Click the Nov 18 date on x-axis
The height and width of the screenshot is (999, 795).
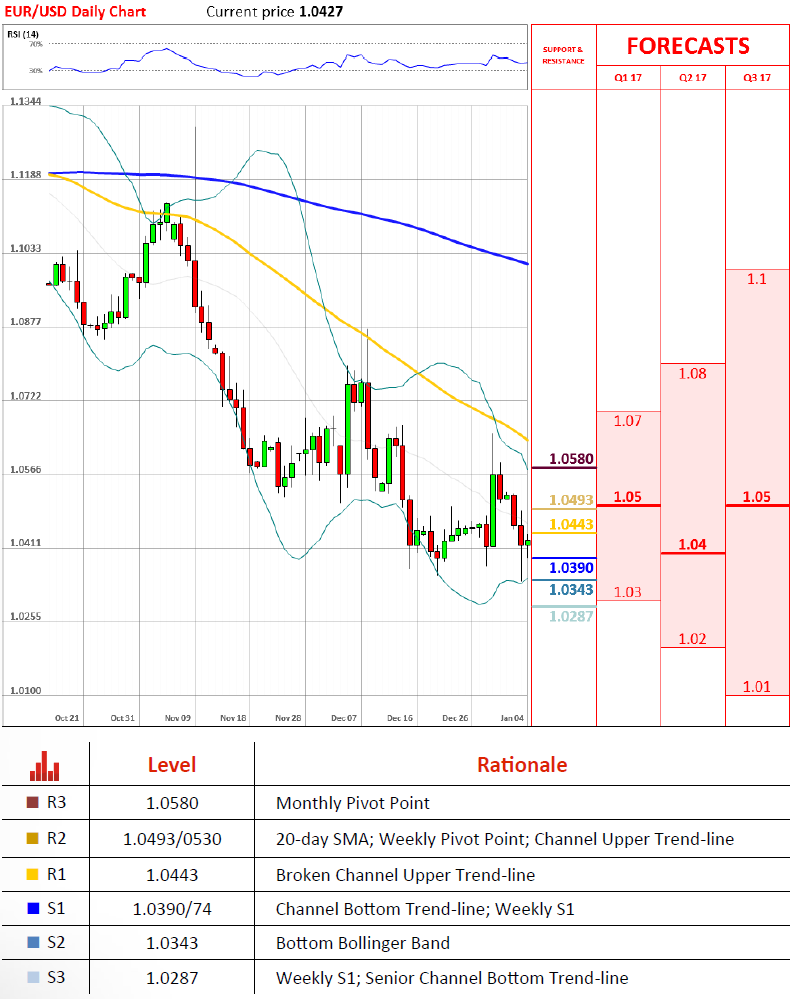point(233,718)
